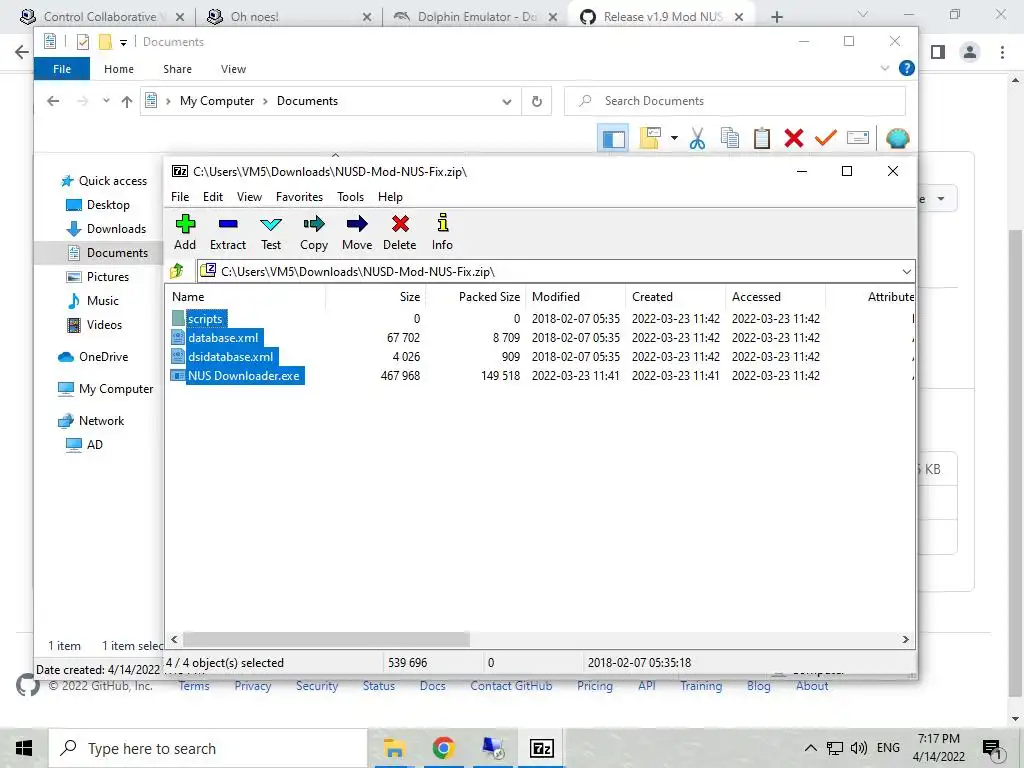This screenshot has width=1024, height=768.
Task: Open the 7-Zip View menu
Action: [249, 197]
